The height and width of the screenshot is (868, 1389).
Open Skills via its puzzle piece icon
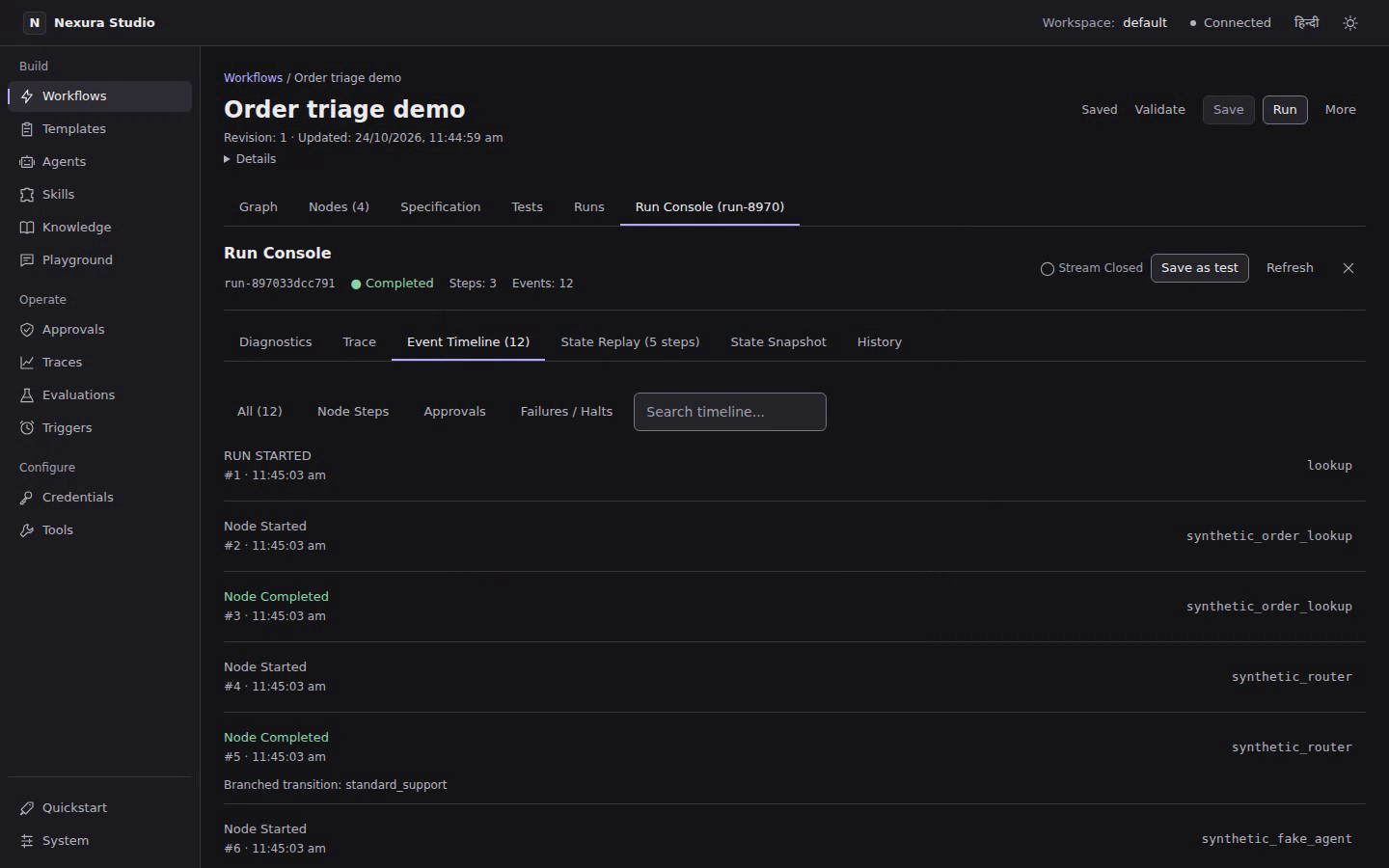pyautogui.click(x=27, y=195)
